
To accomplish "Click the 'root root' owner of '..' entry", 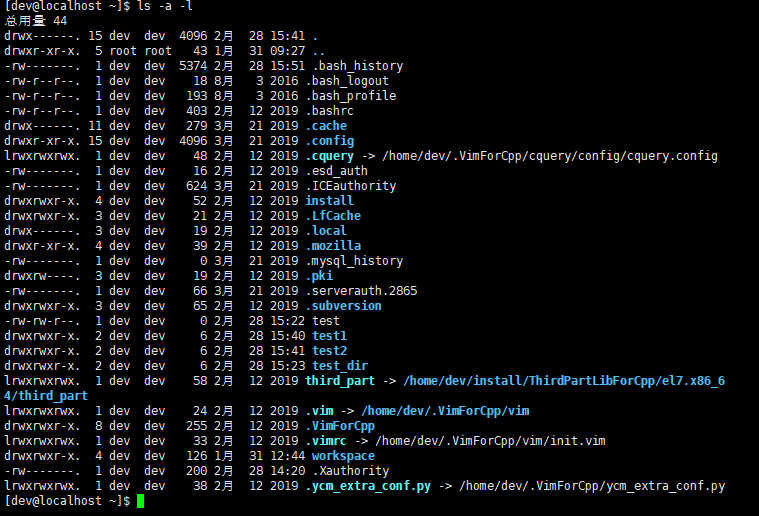I will pos(140,51).
